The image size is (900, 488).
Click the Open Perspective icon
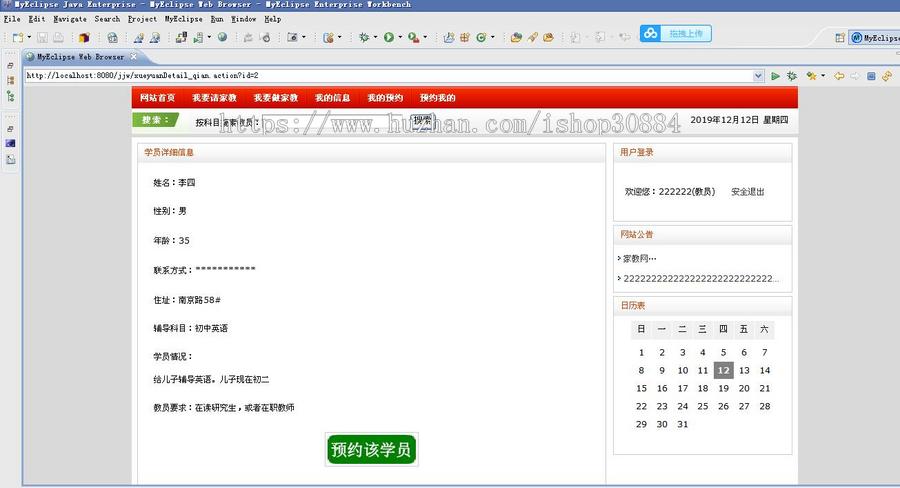[840, 38]
